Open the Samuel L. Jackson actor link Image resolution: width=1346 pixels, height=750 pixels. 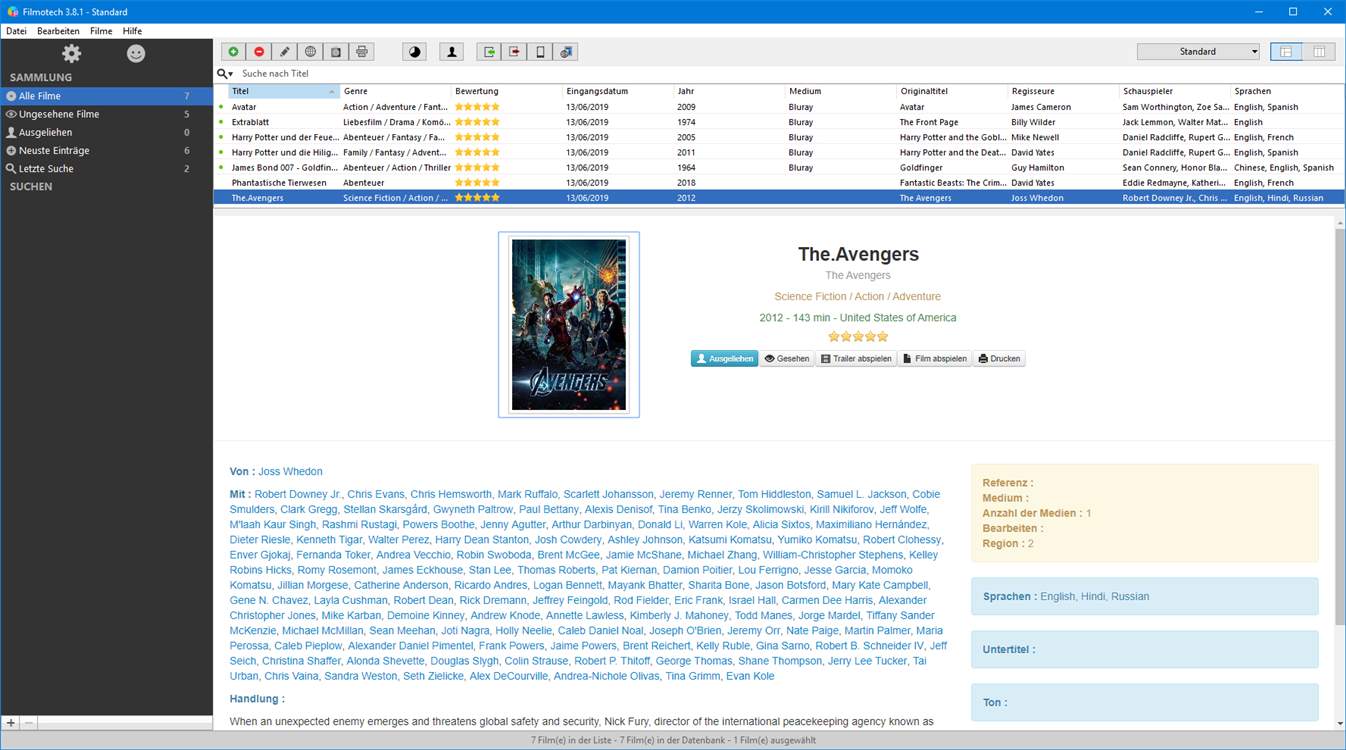(861, 494)
